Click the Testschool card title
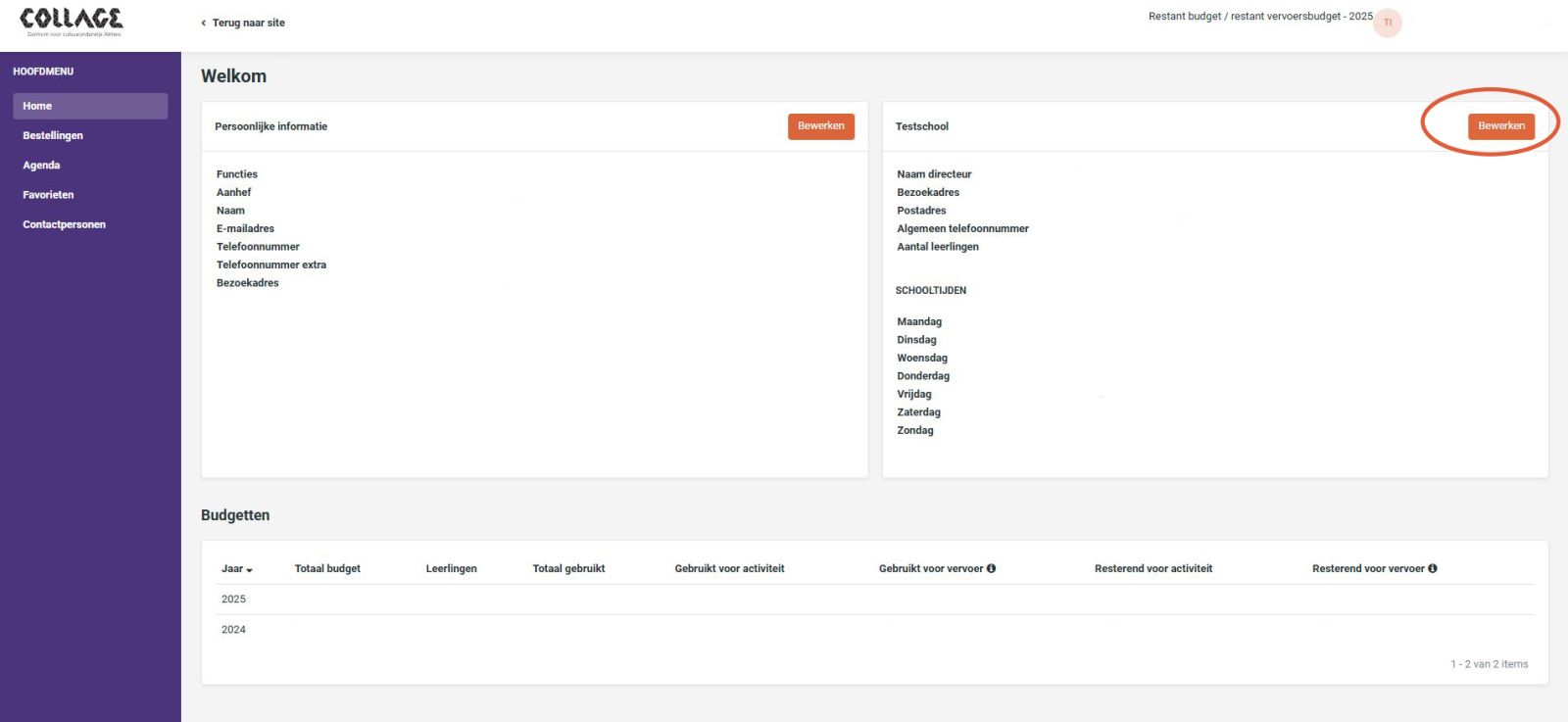This screenshot has width=1568, height=722. 922,126
